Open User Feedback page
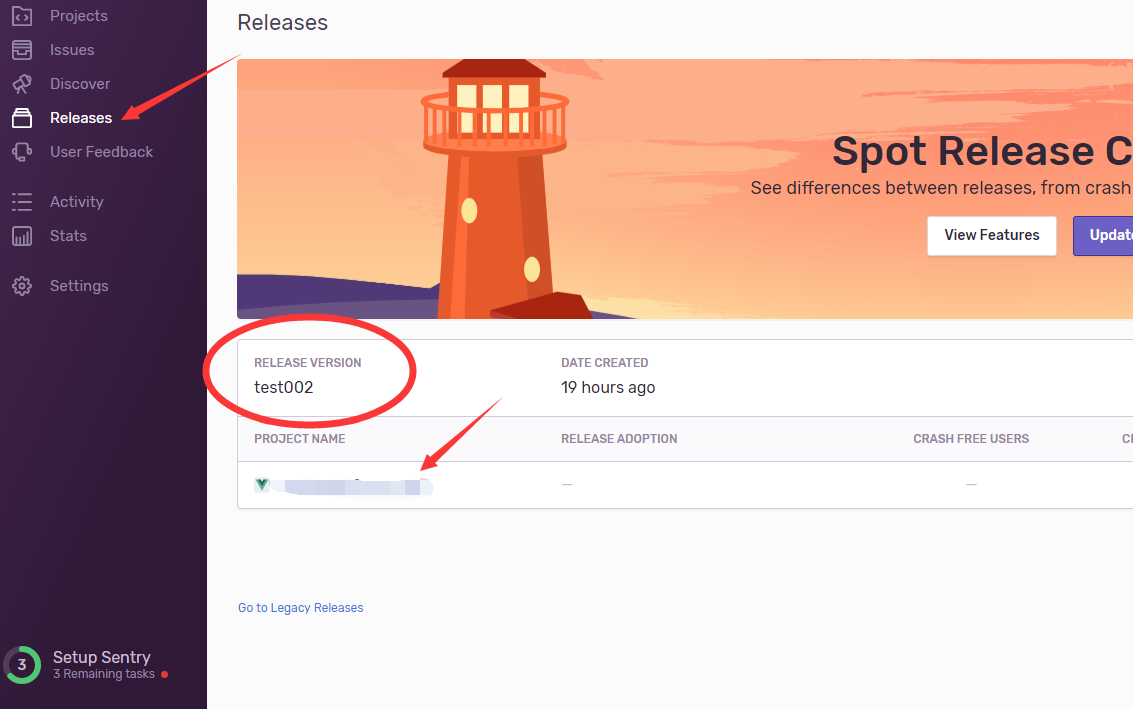This screenshot has width=1133, height=709. coord(101,152)
